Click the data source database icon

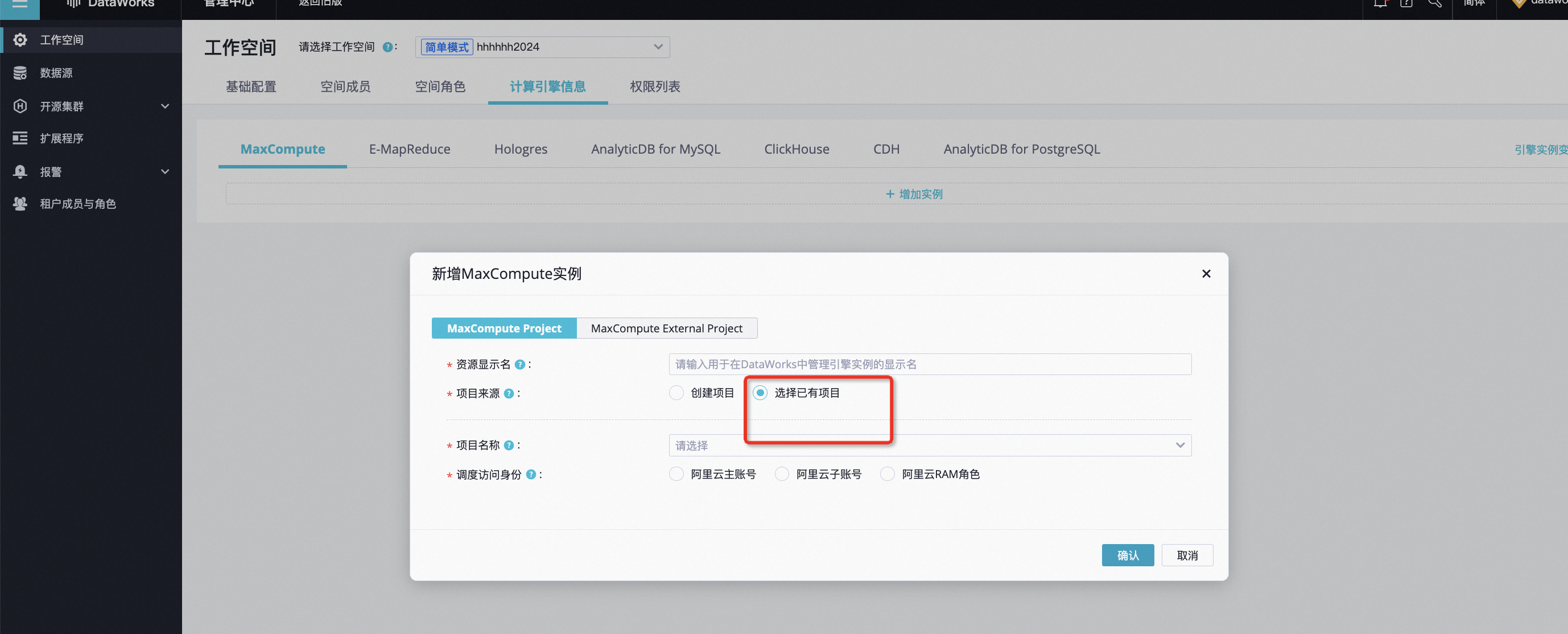pos(20,73)
